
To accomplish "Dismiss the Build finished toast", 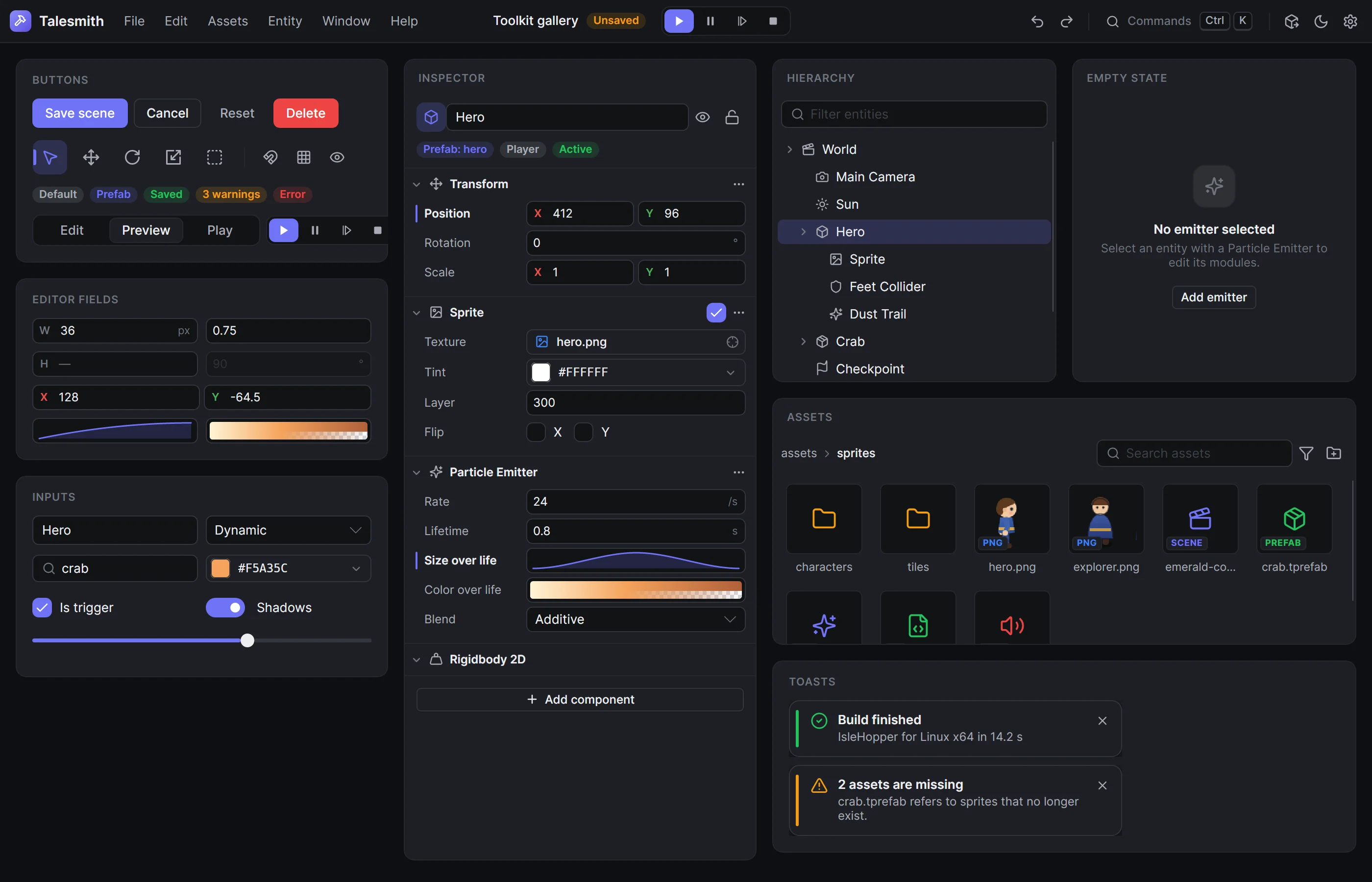I will 1102,720.
